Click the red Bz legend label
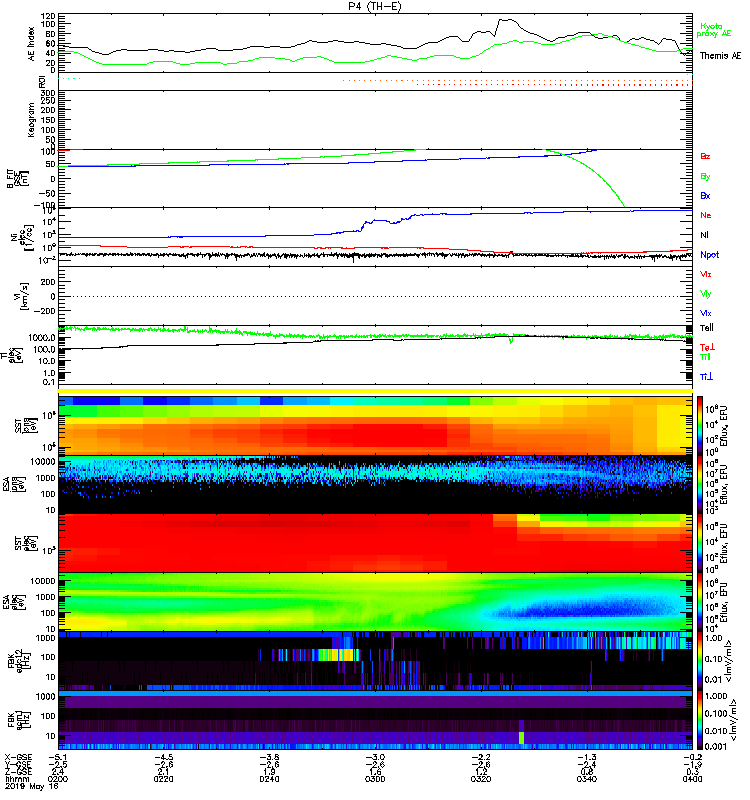 705,156
